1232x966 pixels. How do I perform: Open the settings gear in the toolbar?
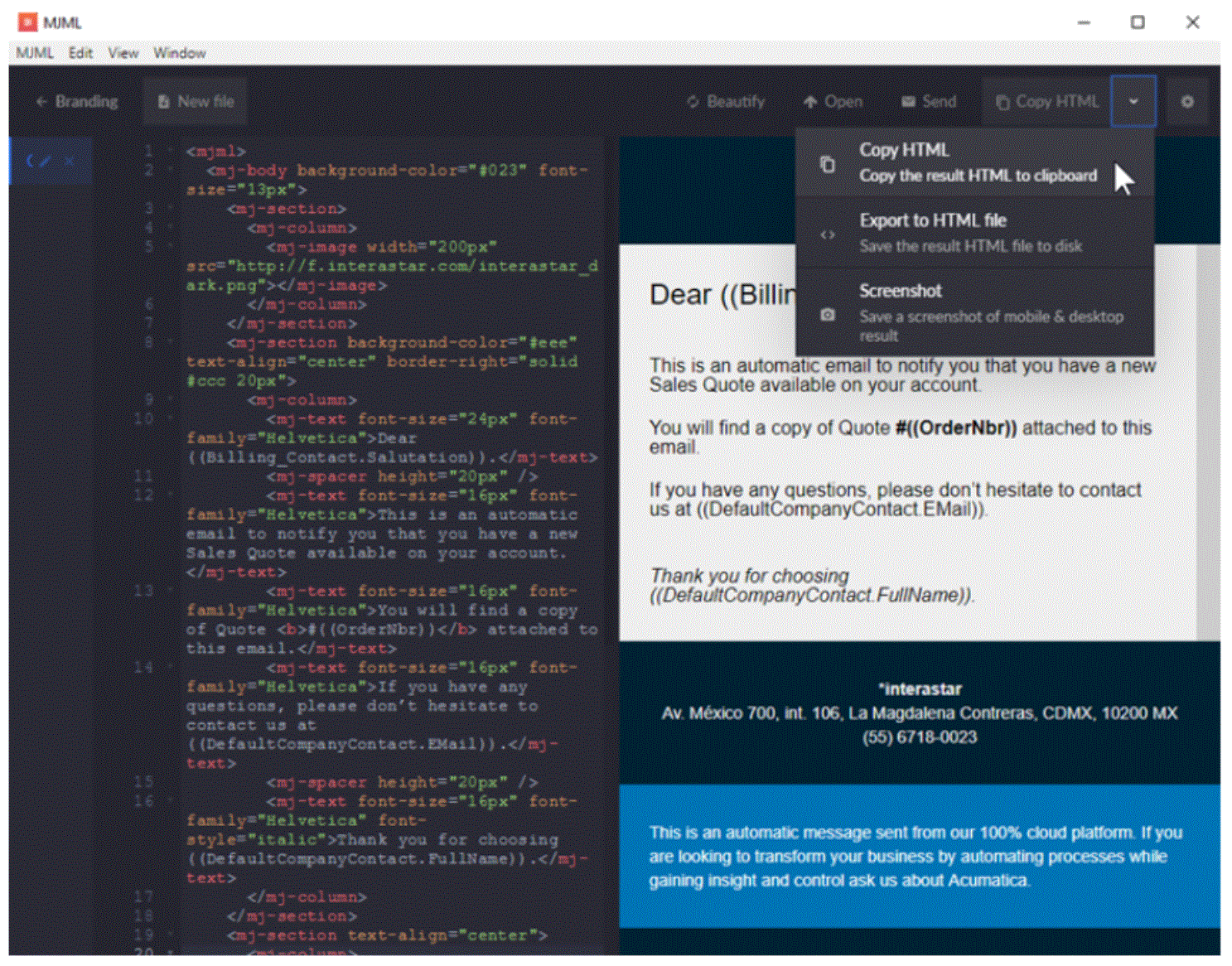coord(1187,101)
